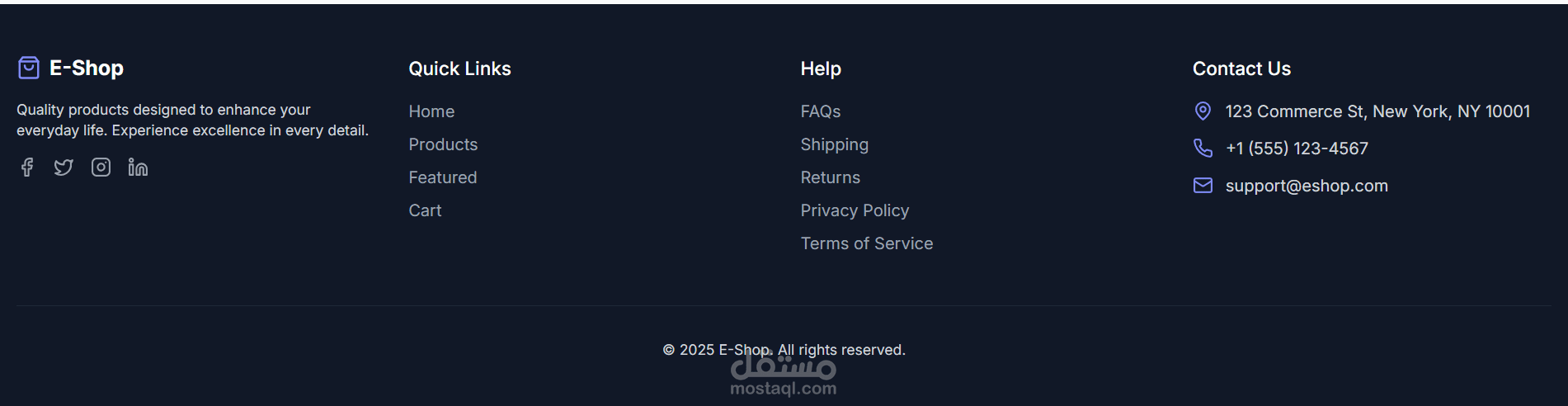Open the FAQs help link

tap(820, 111)
